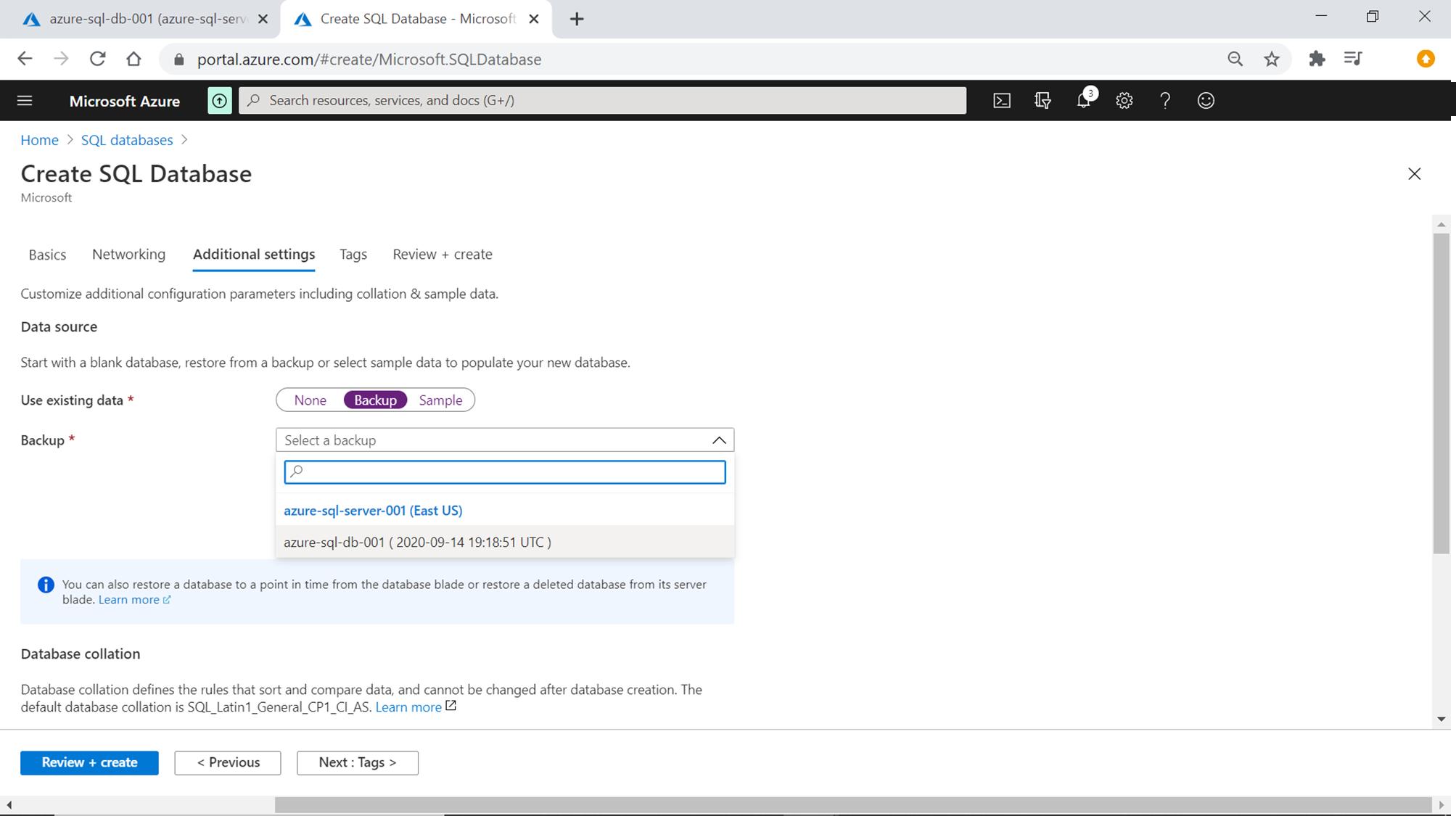Select None for Use existing data

pos(310,400)
